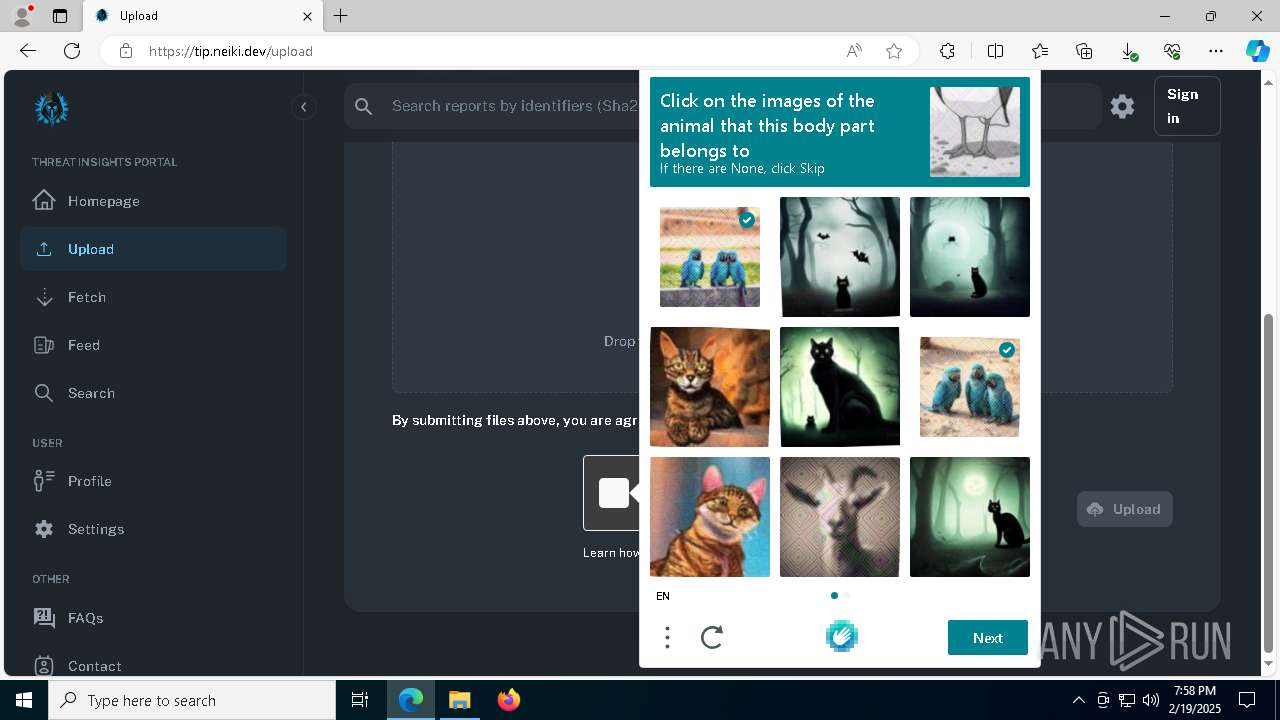Click the Neiki portal logo
This screenshot has height=720, width=1280.
52,108
